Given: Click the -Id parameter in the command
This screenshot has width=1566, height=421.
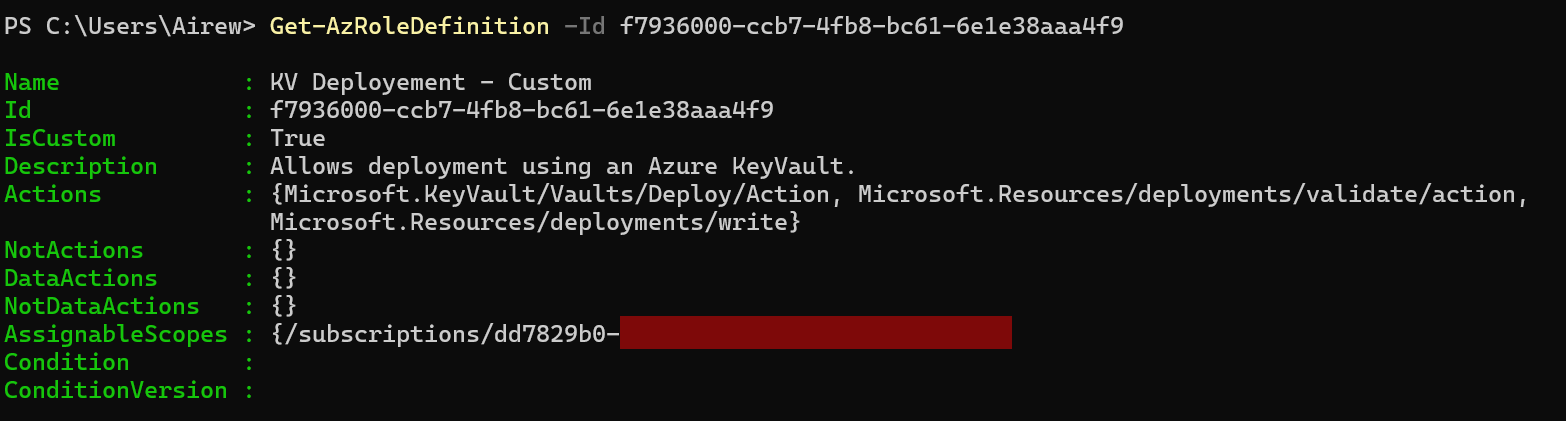Looking at the screenshot, I should tap(584, 26).
